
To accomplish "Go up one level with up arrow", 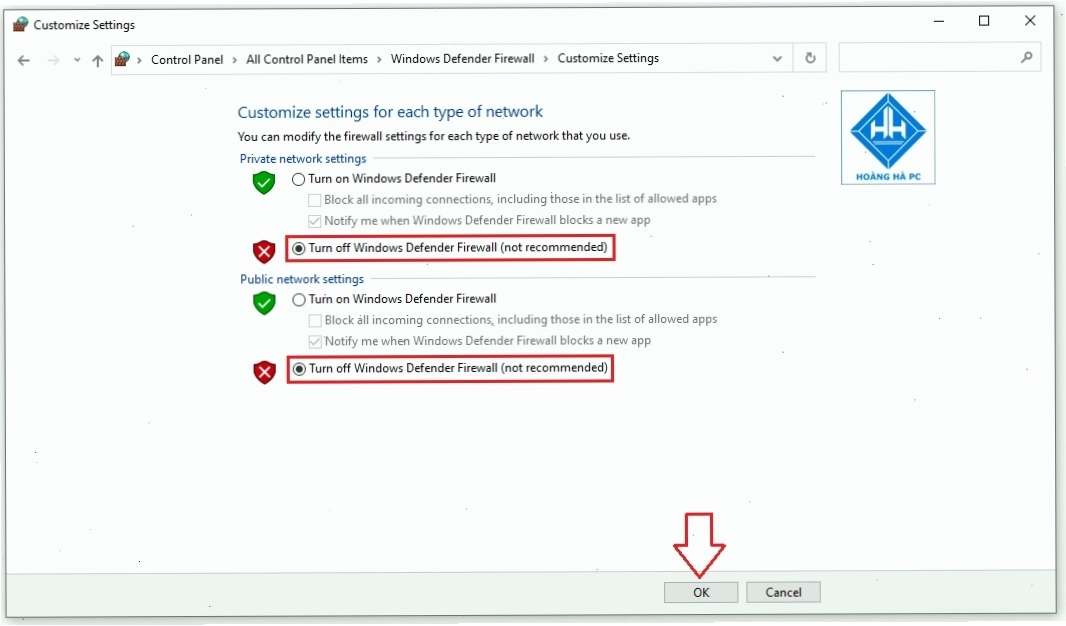I will pyautogui.click(x=98, y=60).
